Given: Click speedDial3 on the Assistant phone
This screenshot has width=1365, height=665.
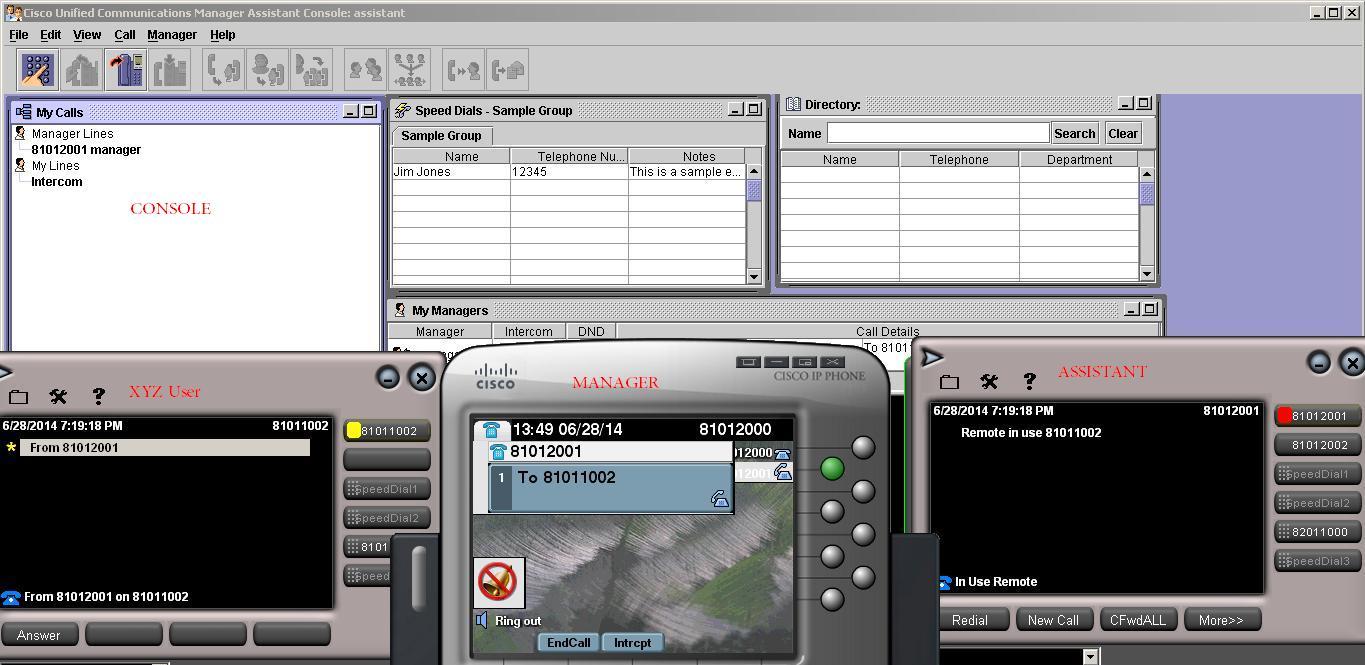Looking at the screenshot, I should point(1318,561).
